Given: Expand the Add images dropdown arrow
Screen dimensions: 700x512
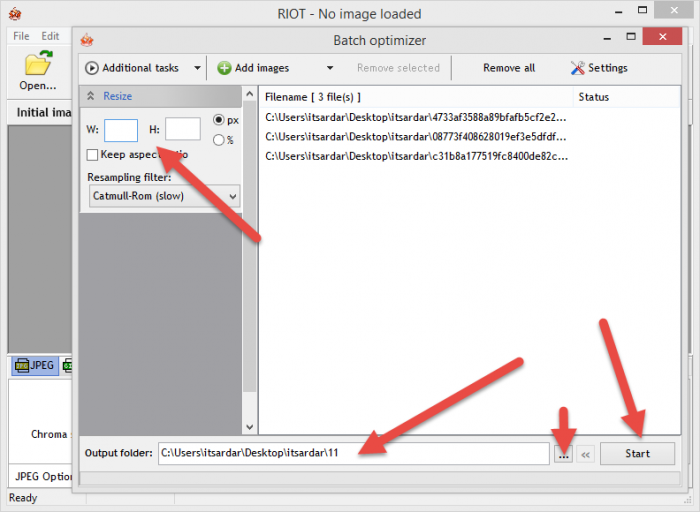Looking at the screenshot, I should click(x=330, y=68).
